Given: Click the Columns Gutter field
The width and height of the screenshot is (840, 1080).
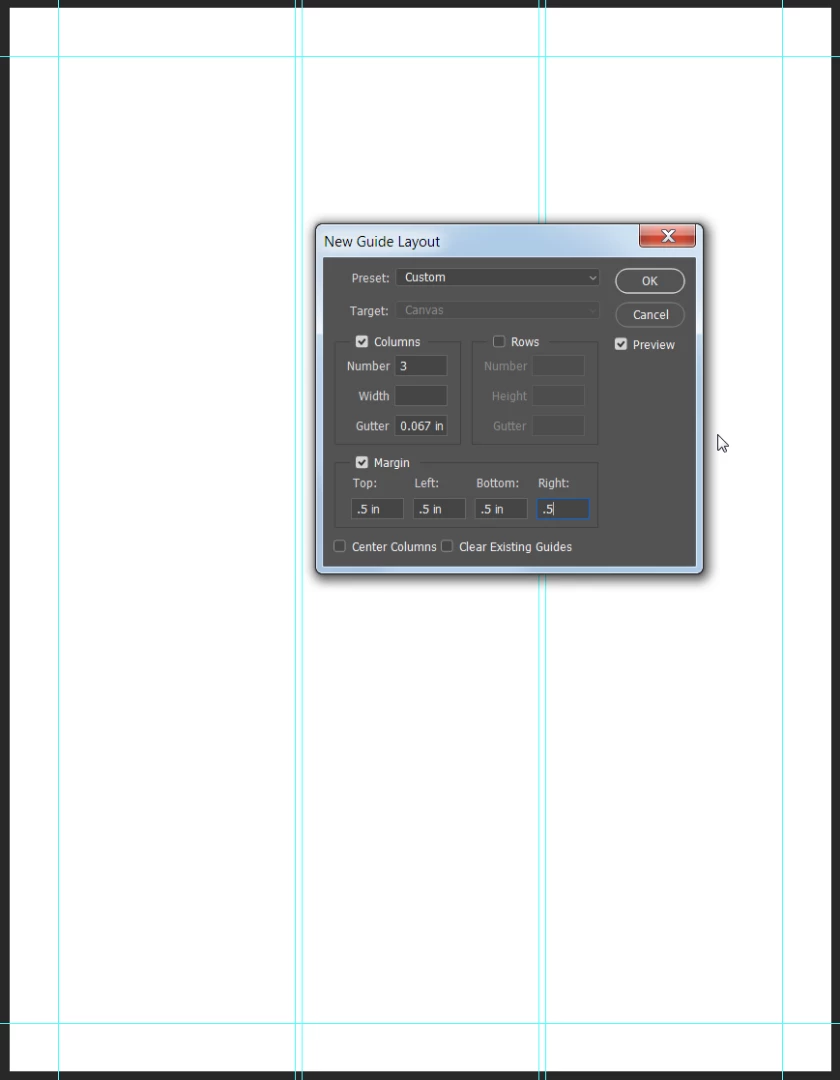Looking at the screenshot, I should pos(421,426).
